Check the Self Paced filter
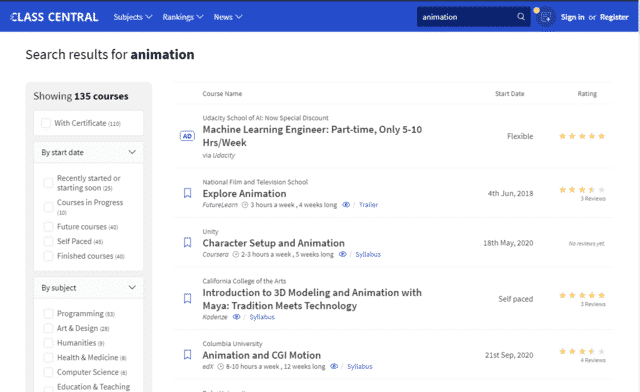640x392 pixels. point(49,241)
